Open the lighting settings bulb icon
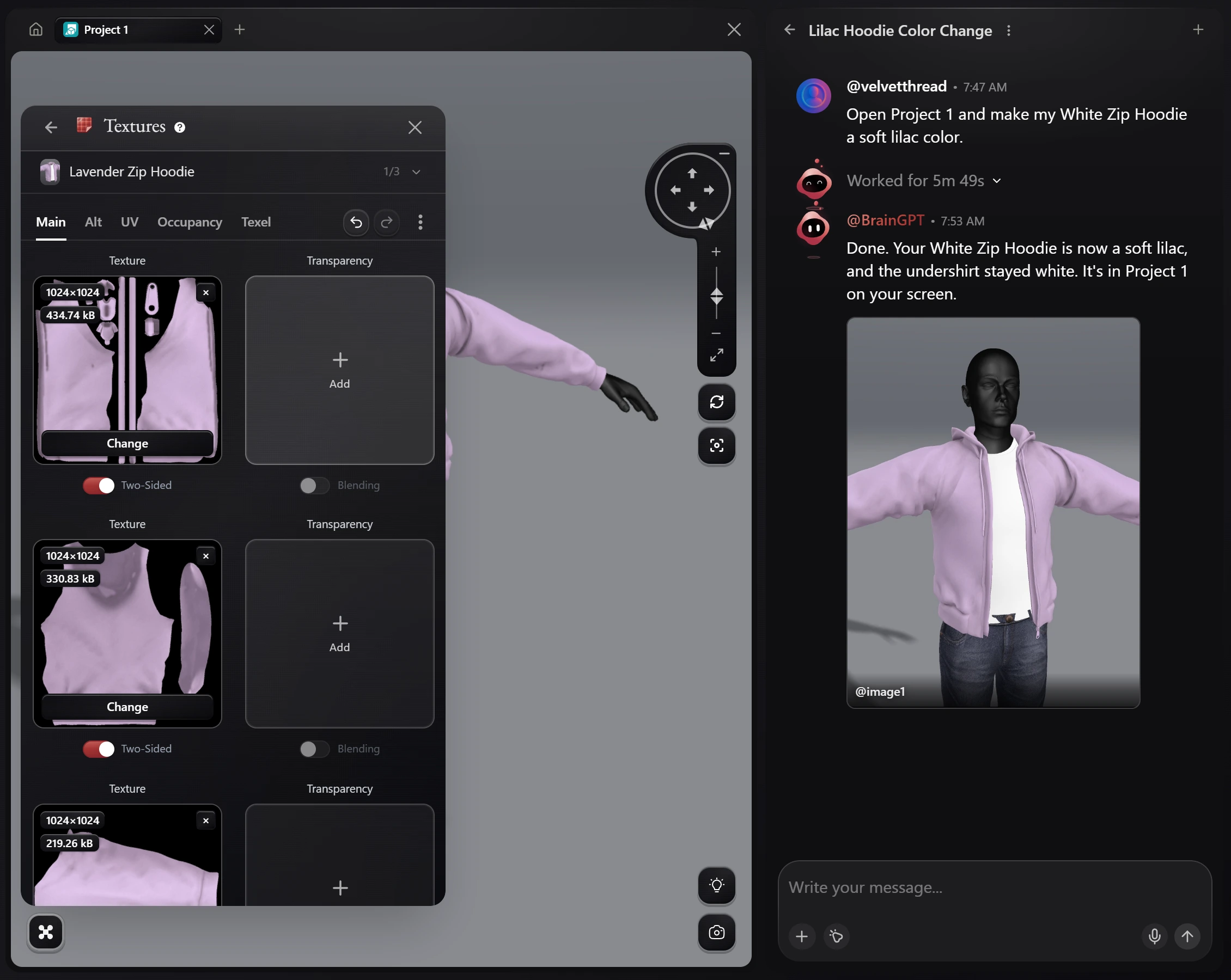Viewport: 1231px width, 980px height. [717, 885]
